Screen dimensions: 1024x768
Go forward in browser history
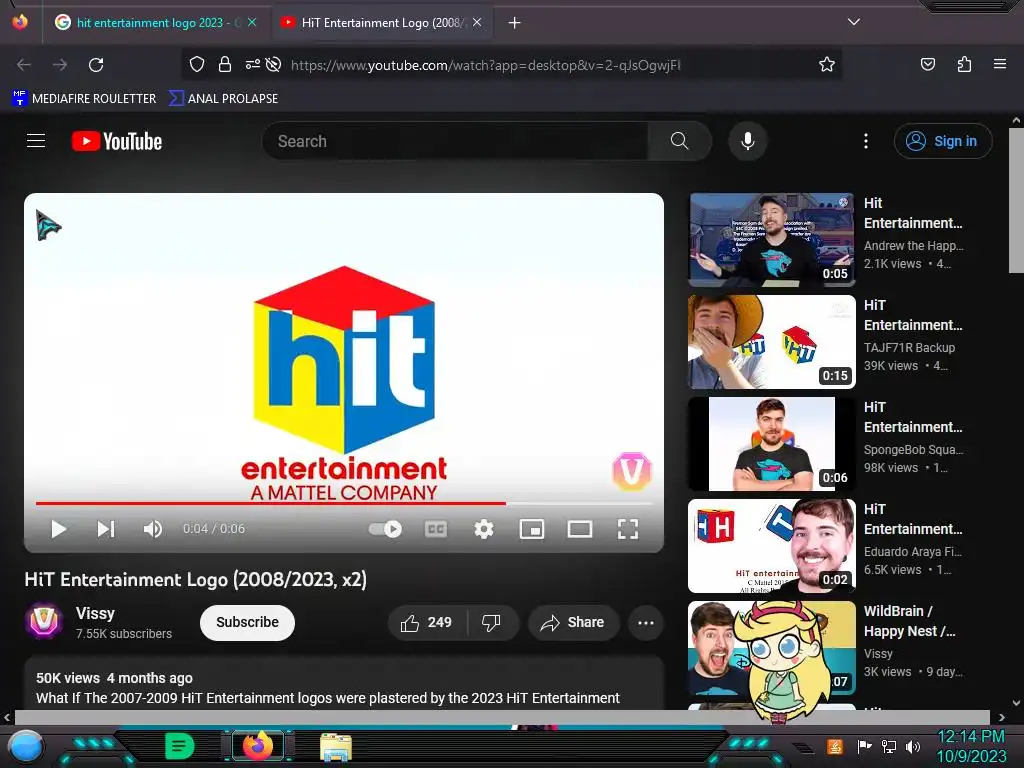[60, 65]
